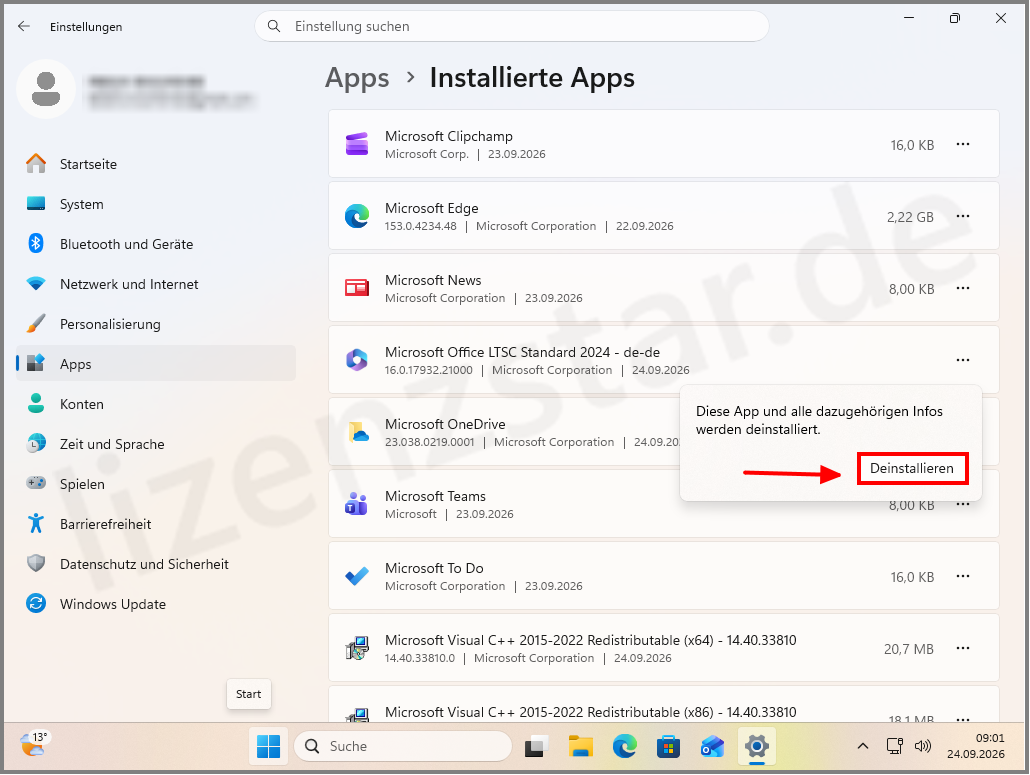The image size is (1030, 775).
Task: Open more options for Microsoft Office LTSC
Action: pyautogui.click(x=963, y=360)
